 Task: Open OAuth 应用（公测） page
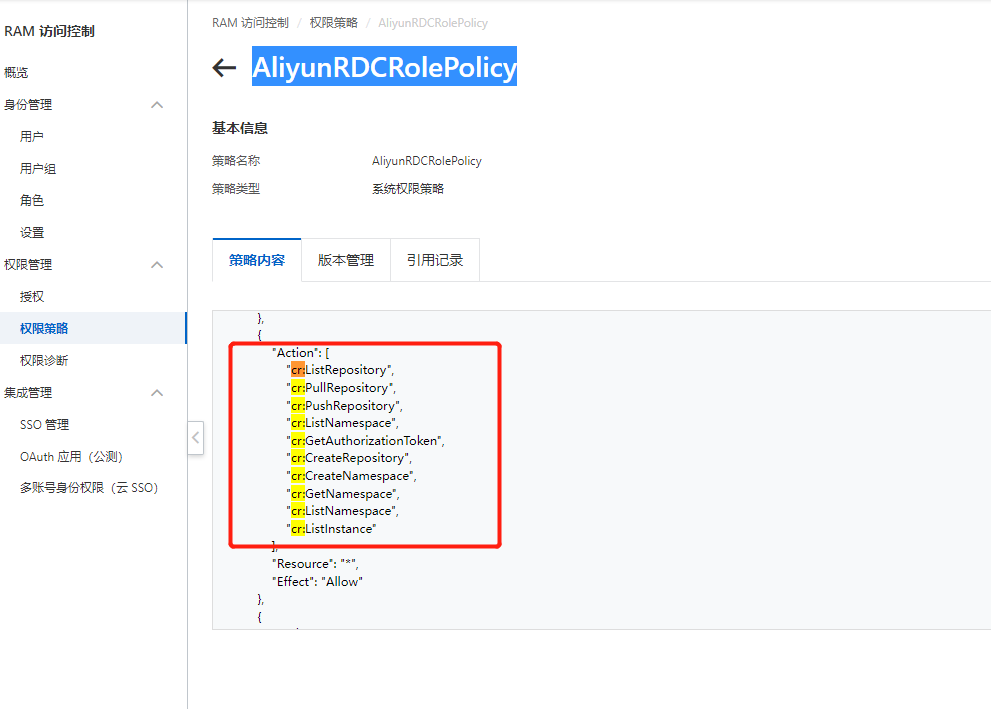(x=71, y=456)
